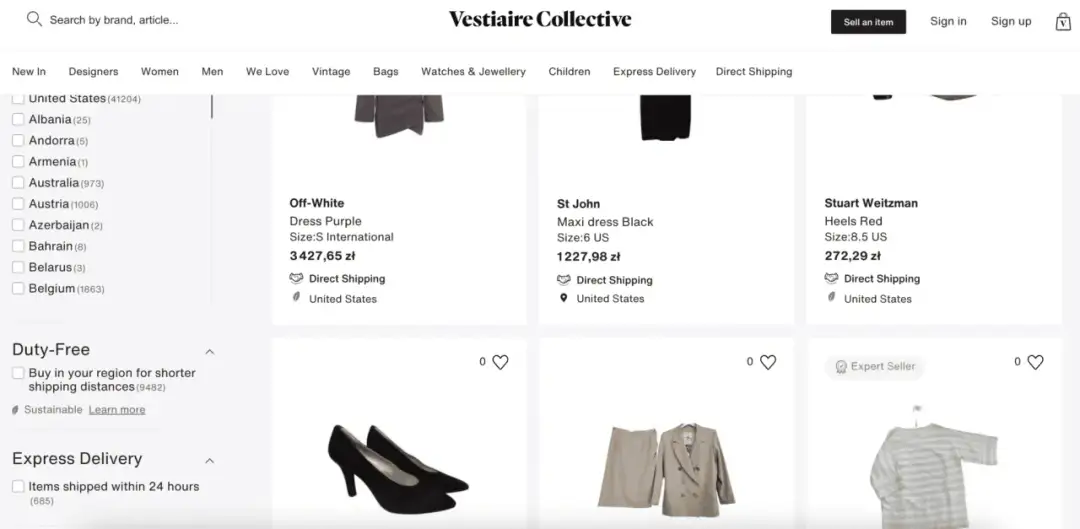The image size is (1080, 529).
Task: Collapse the Duty-Free filter section
Action: tap(210, 351)
